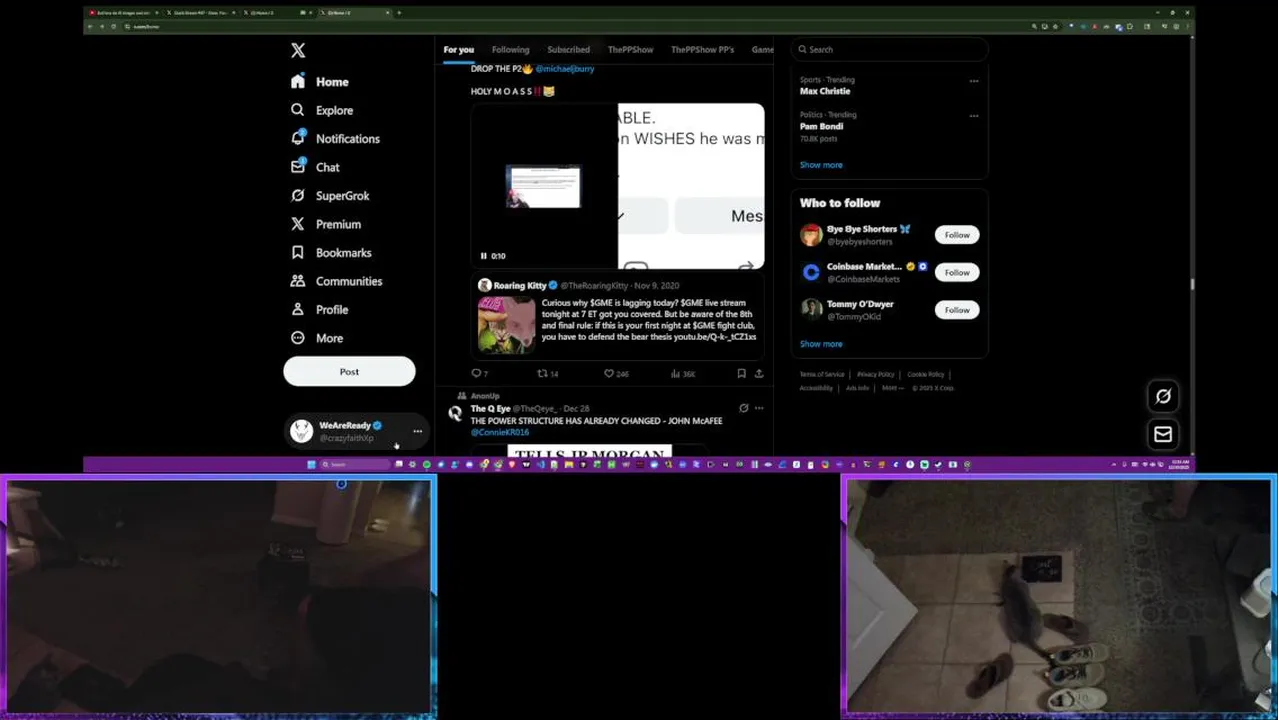
Task: Follow Coinbase Markets
Action: (957, 272)
